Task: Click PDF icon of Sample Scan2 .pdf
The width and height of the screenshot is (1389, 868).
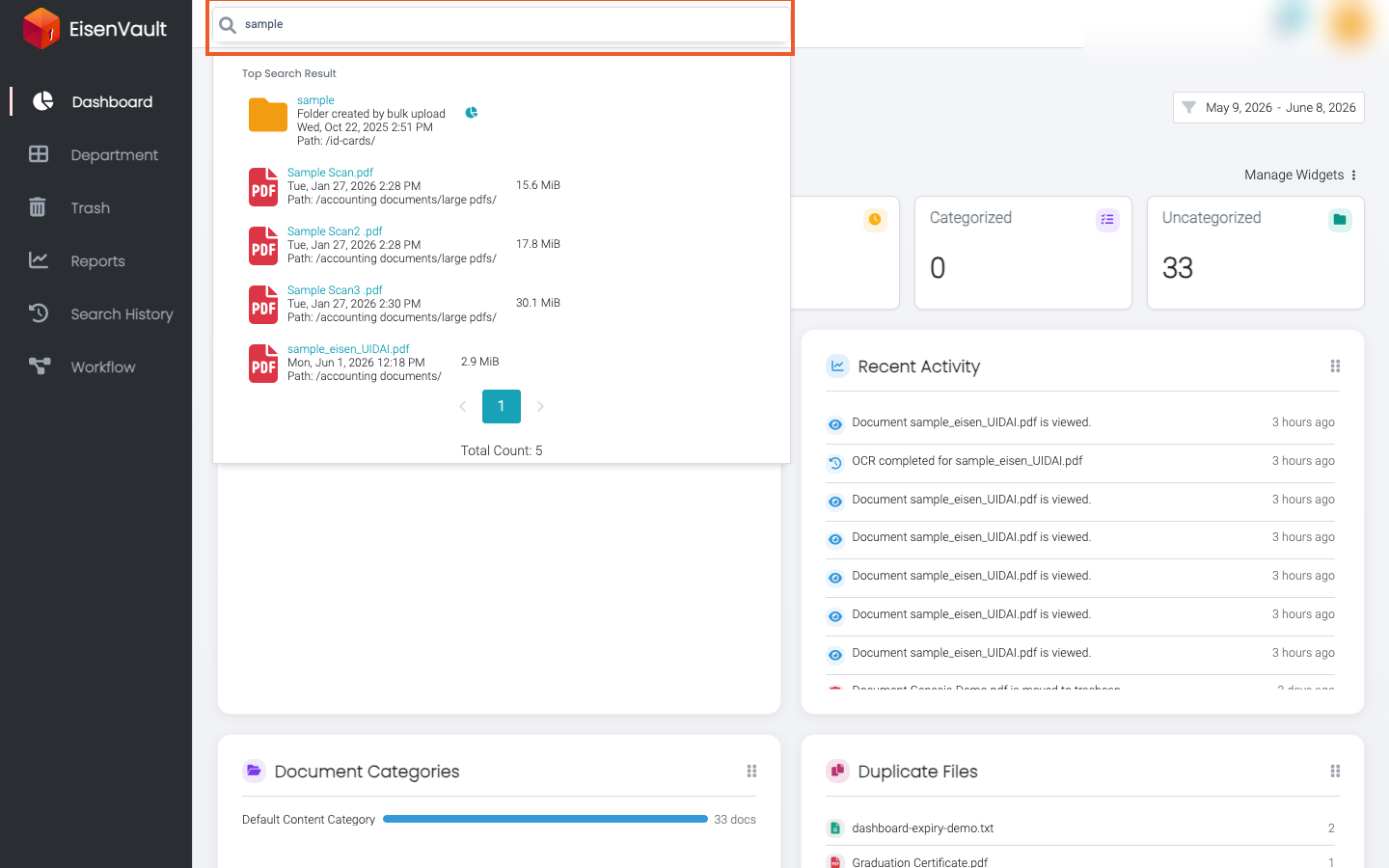Action: tap(263, 246)
